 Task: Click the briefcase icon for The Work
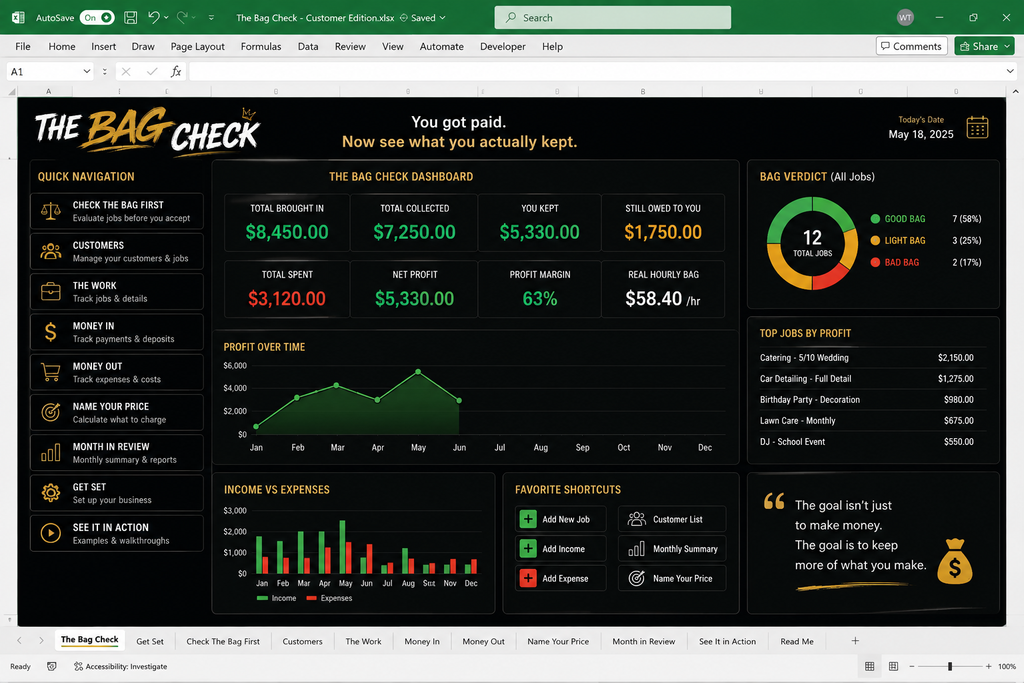[x=50, y=291]
